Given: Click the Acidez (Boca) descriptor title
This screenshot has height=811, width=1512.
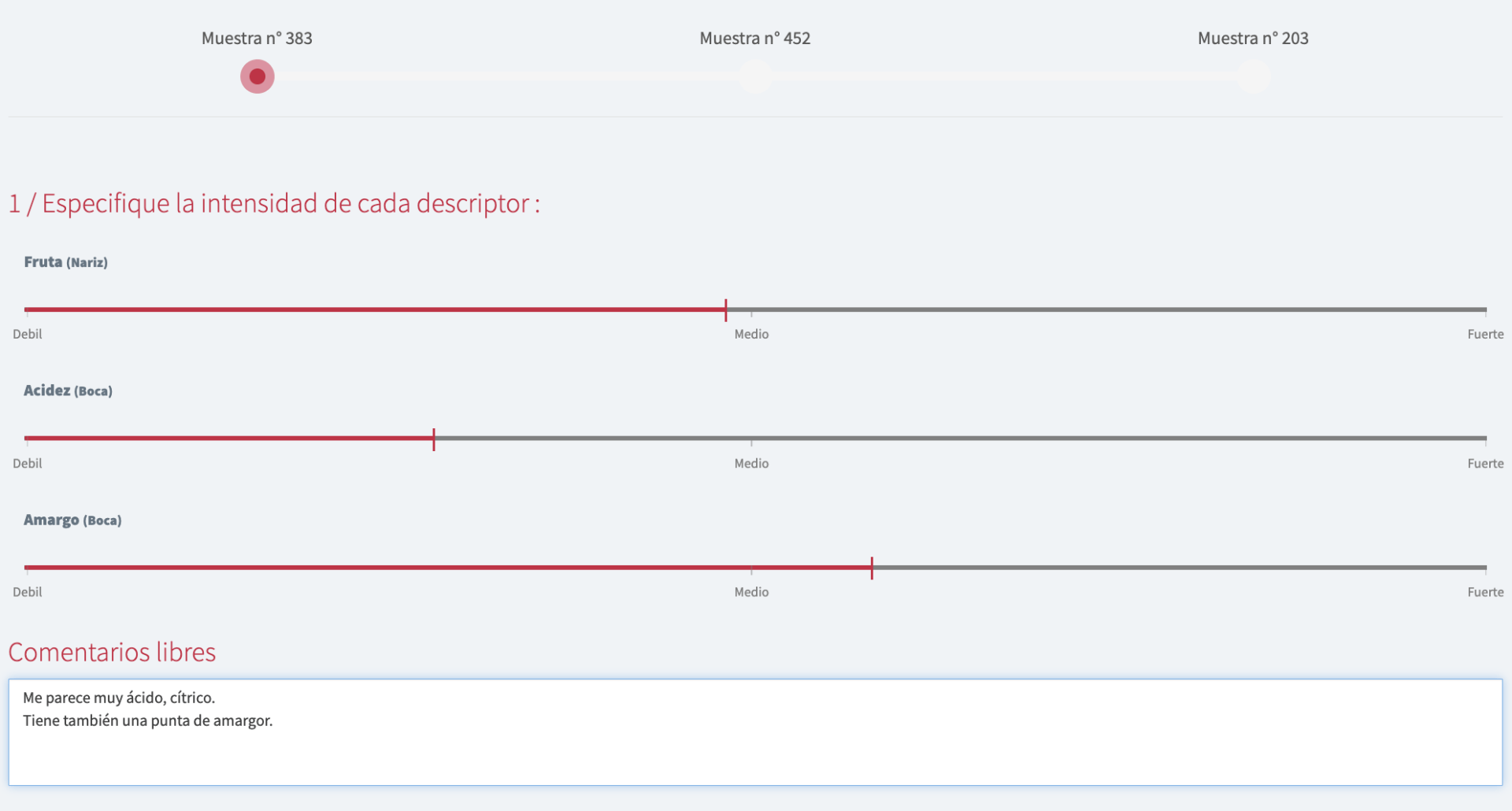Looking at the screenshot, I should tap(68, 391).
